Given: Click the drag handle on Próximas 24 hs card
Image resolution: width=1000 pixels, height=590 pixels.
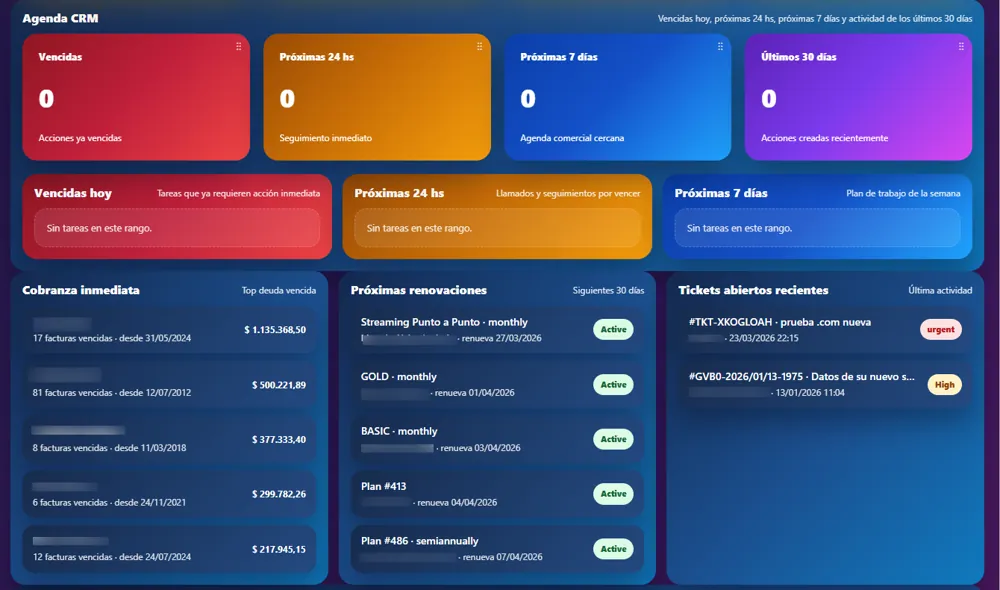Looking at the screenshot, I should click(479, 46).
